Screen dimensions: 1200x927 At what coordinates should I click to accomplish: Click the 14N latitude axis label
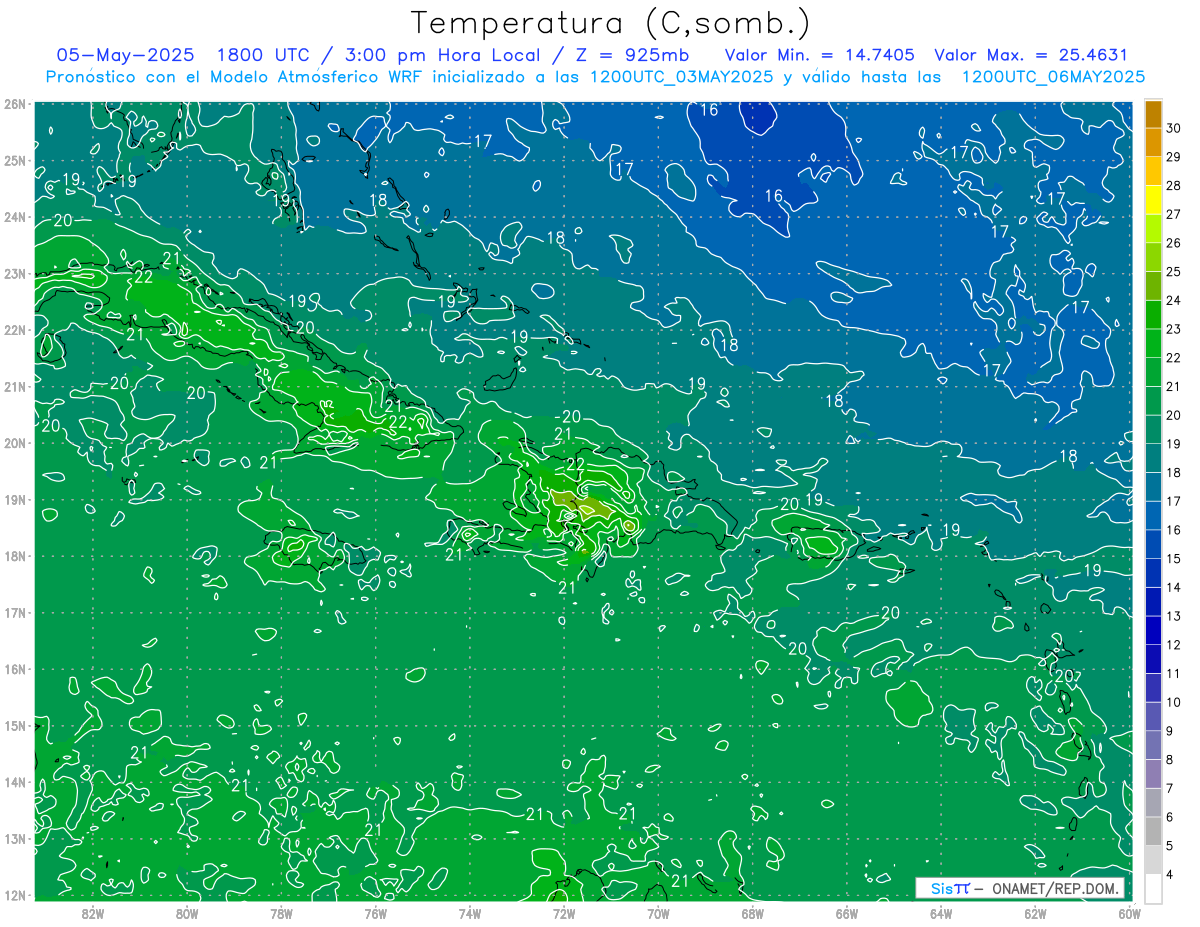click(14, 782)
